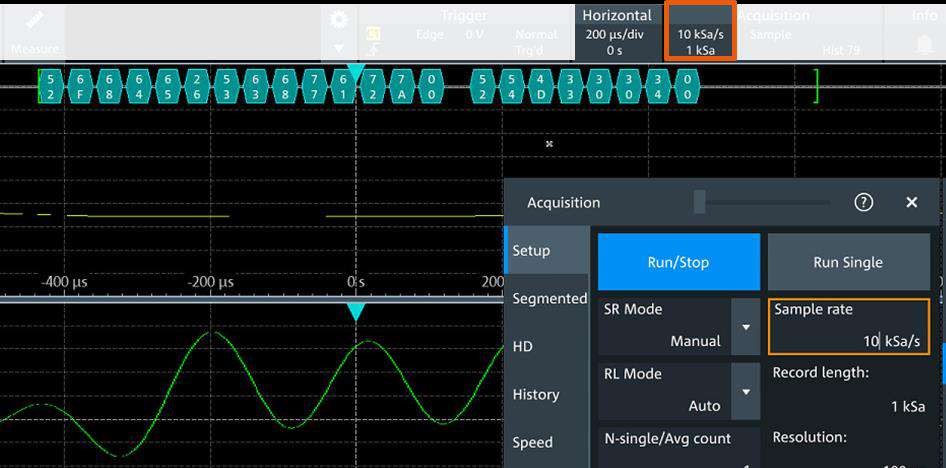The height and width of the screenshot is (468, 946).
Task: Adjust the Acquisition dialog transparency slider
Action: (700, 202)
